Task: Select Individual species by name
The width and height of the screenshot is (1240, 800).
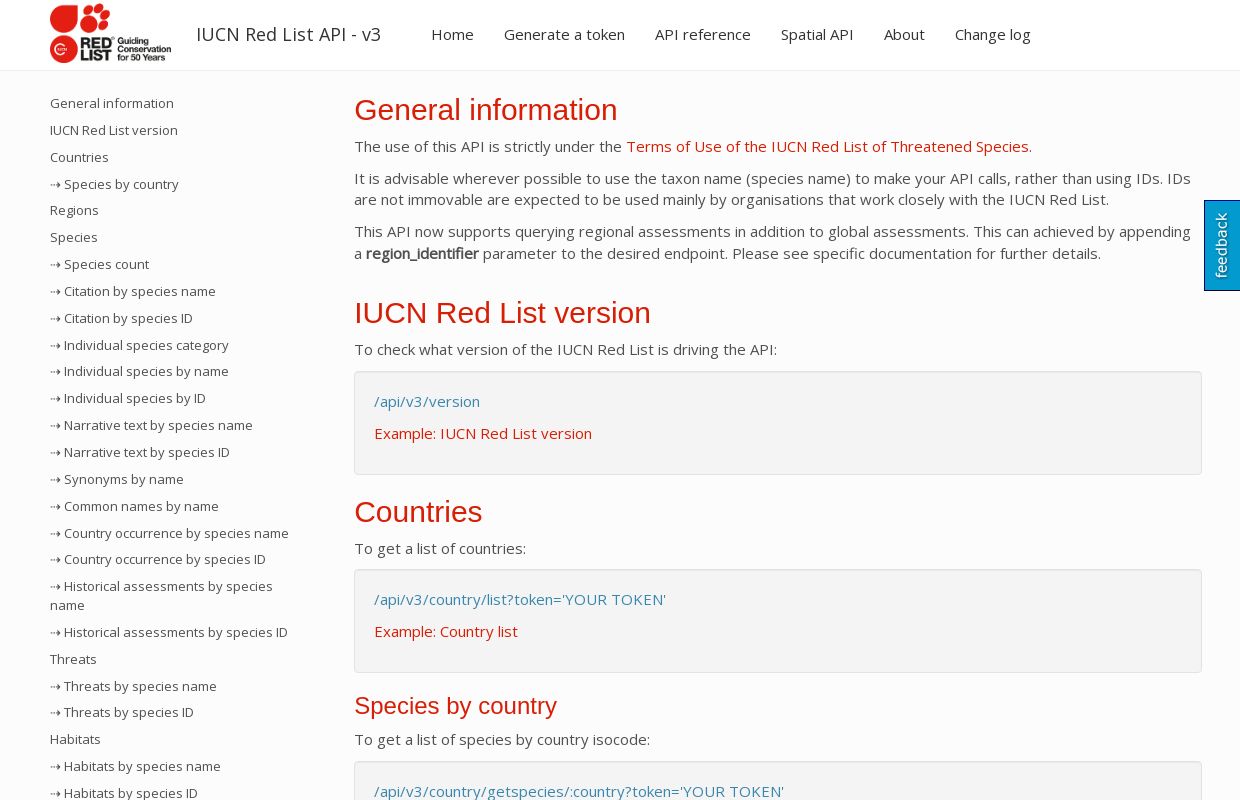Action: click(140, 371)
